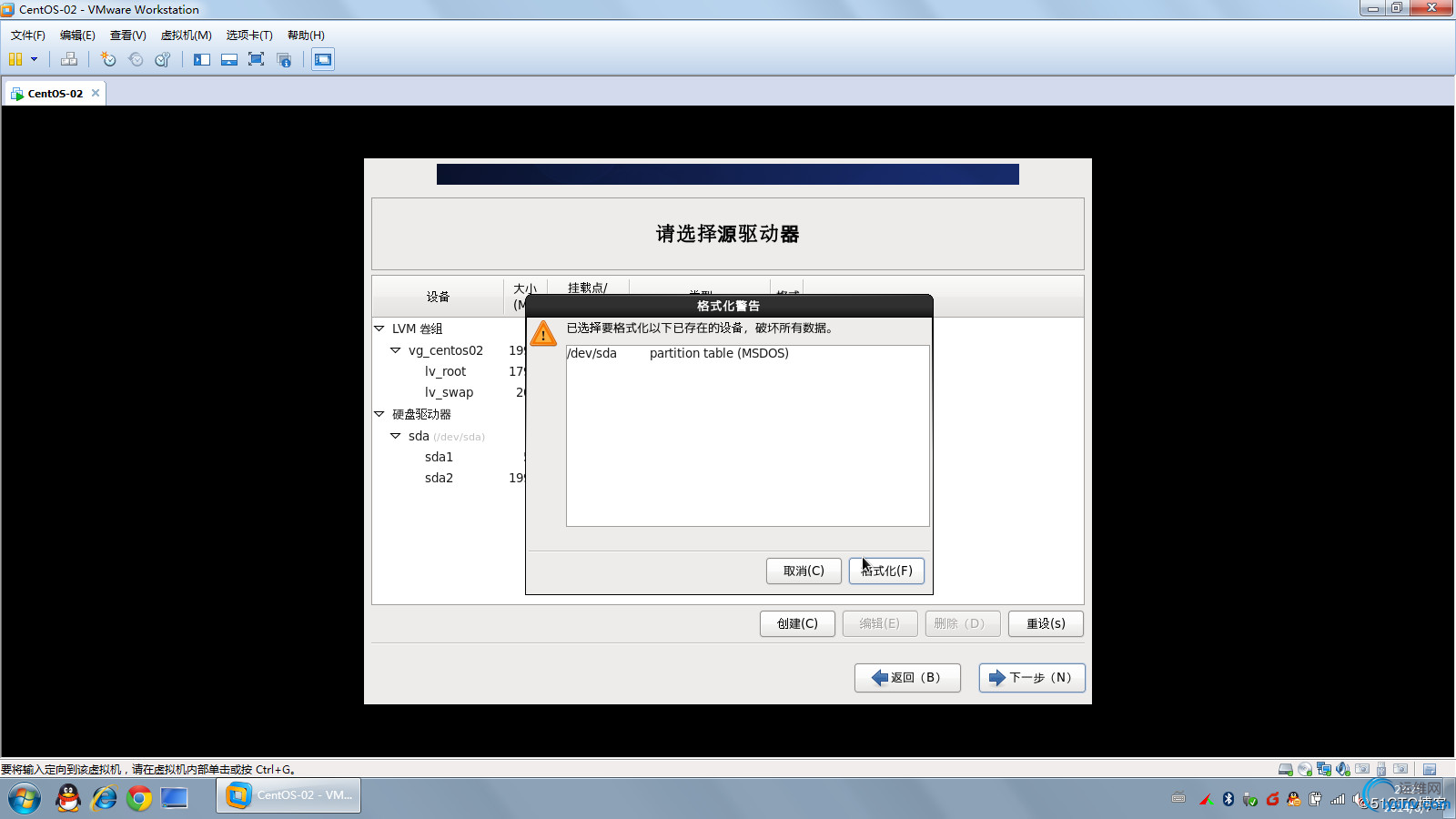Send Ctrl+Alt+Del to the guest
The height and width of the screenshot is (819, 1456).
[x=69, y=59]
